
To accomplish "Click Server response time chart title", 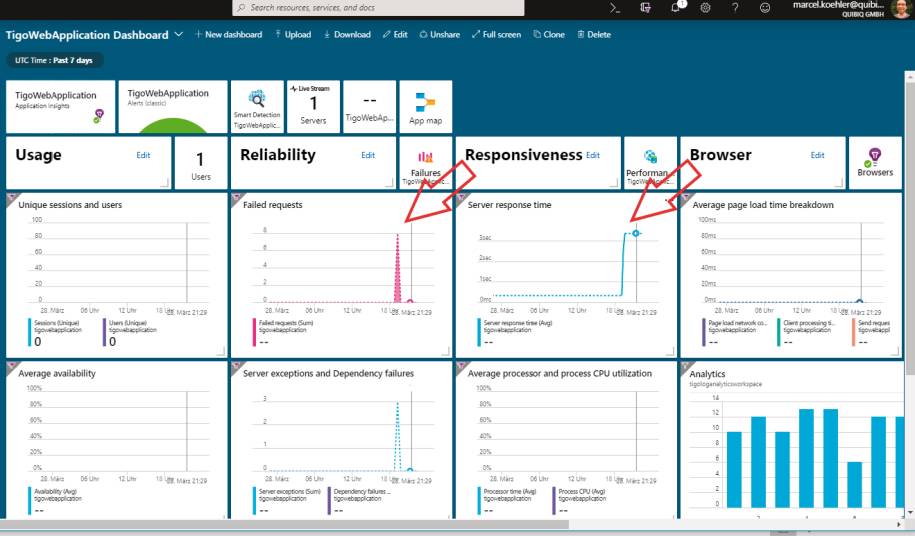I will point(509,205).
